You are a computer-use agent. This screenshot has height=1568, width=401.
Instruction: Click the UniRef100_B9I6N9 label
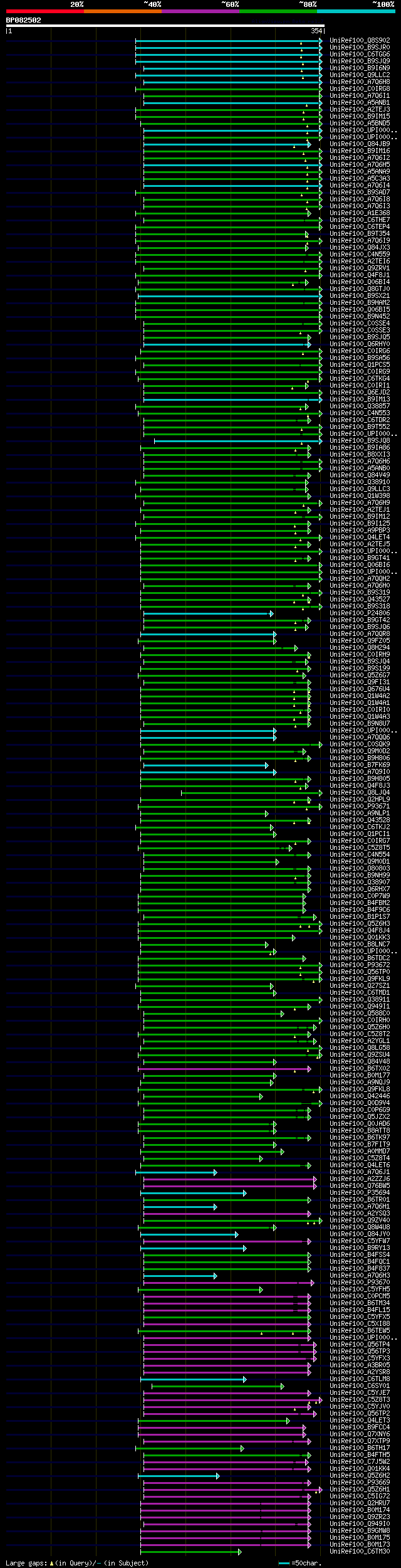360,68
